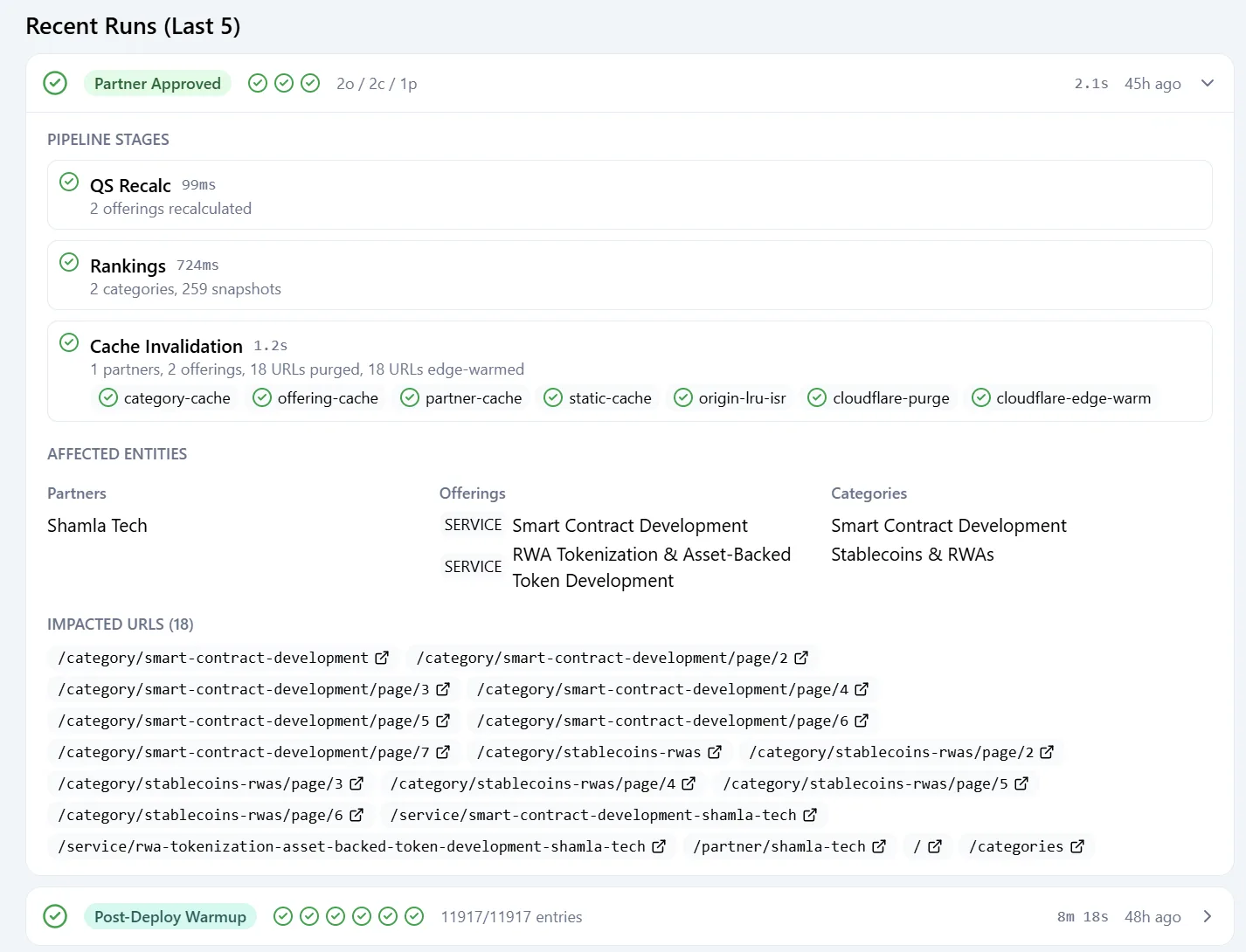The width and height of the screenshot is (1246, 952).
Task: Click the 2o / 2c / 1p summary
Action: pyautogui.click(x=377, y=83)
